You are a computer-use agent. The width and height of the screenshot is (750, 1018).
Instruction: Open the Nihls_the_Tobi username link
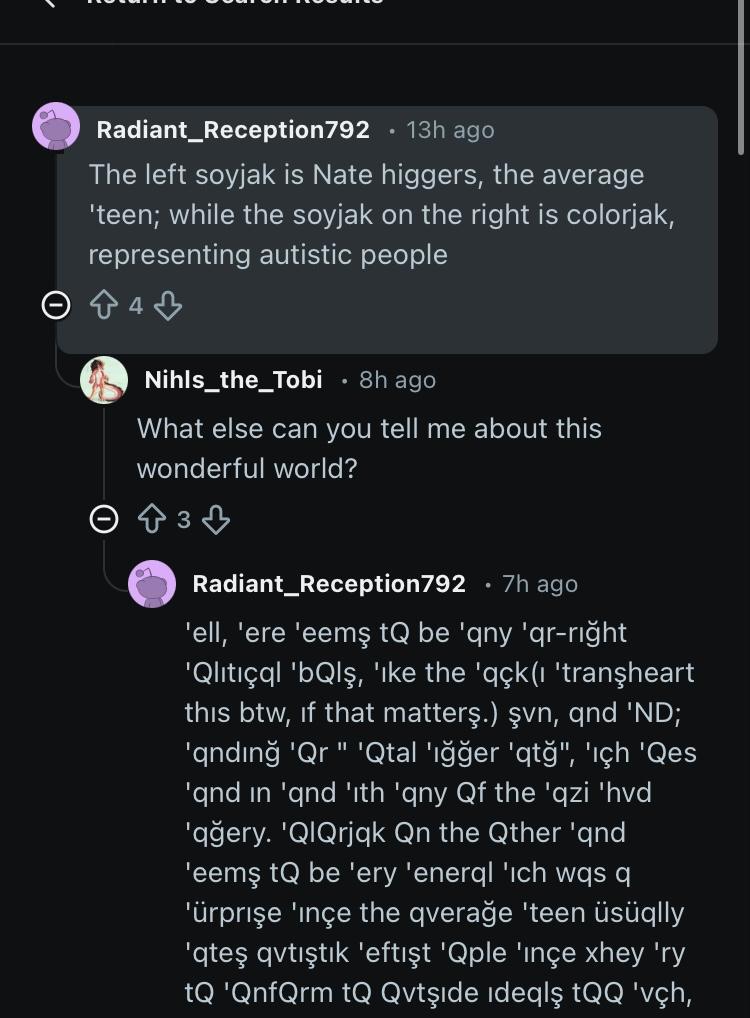click(233, 380)
